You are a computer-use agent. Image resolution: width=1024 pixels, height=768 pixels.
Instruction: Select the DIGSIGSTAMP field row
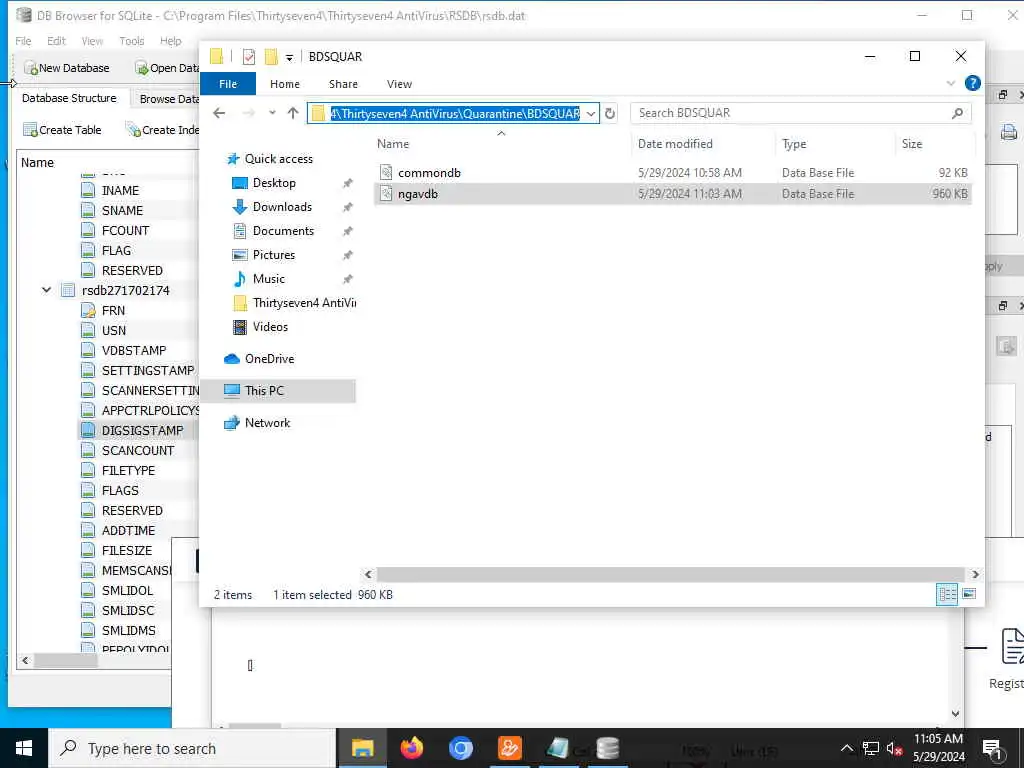(x=136, y=430)
